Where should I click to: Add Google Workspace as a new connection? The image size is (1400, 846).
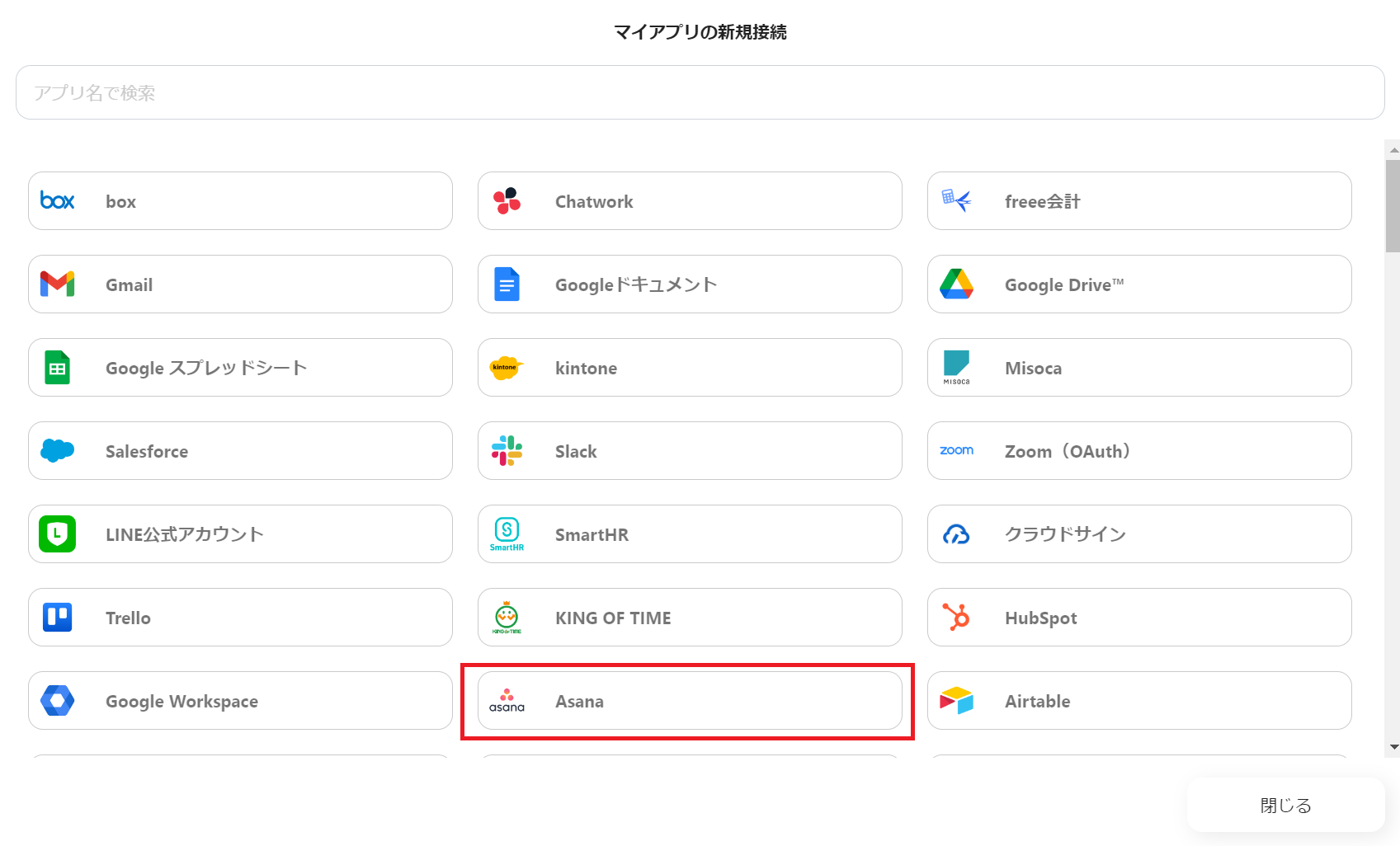tap(240, 701)
